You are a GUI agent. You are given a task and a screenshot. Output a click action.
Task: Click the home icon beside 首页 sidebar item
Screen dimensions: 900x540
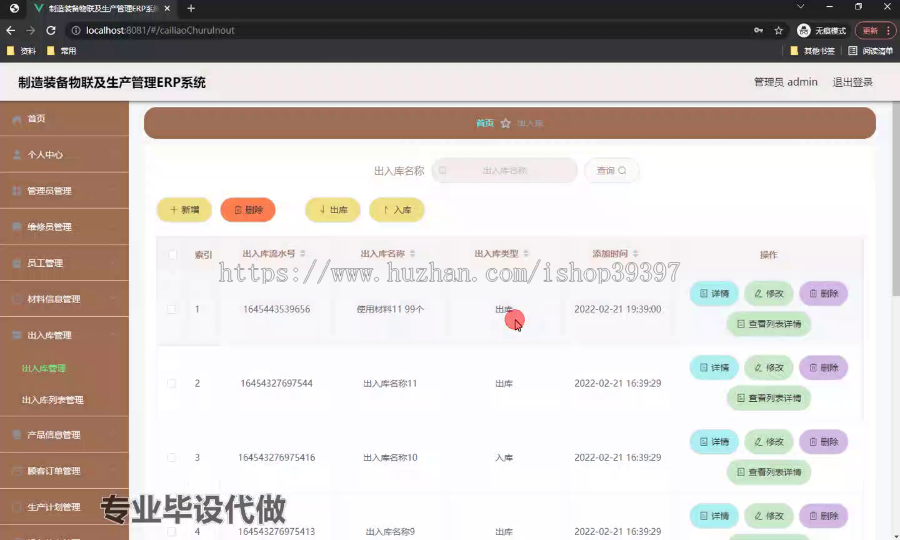tap(17, 119)
